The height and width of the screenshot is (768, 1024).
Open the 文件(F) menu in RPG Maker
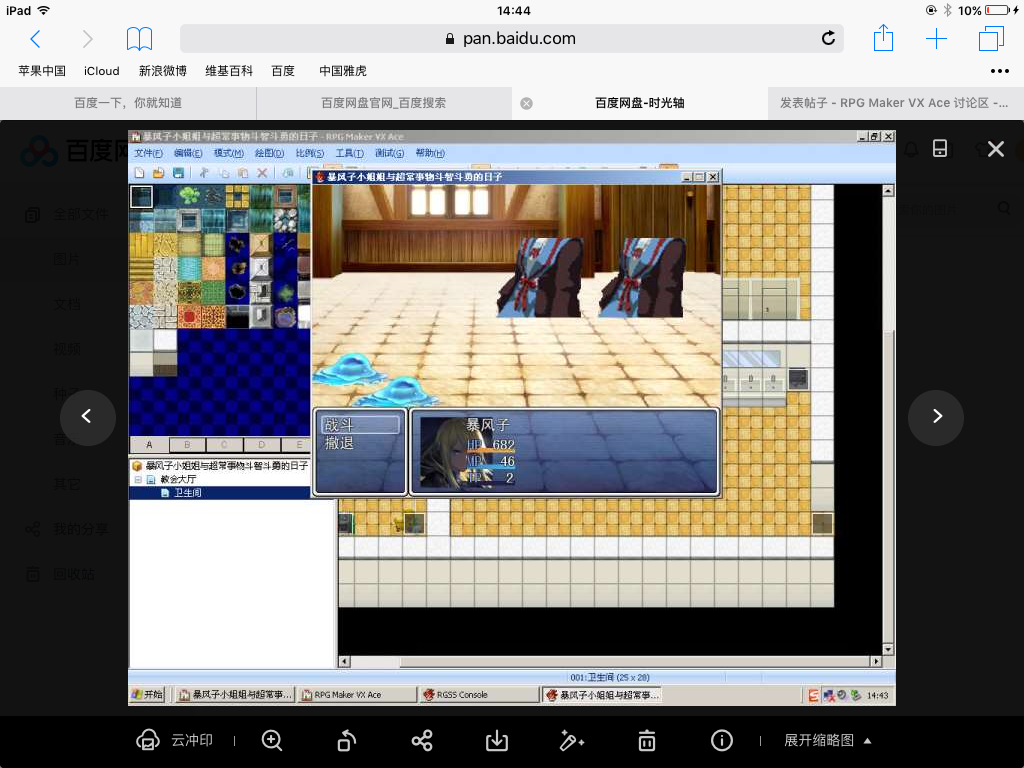pyautogui.click(x=148, y=153)
